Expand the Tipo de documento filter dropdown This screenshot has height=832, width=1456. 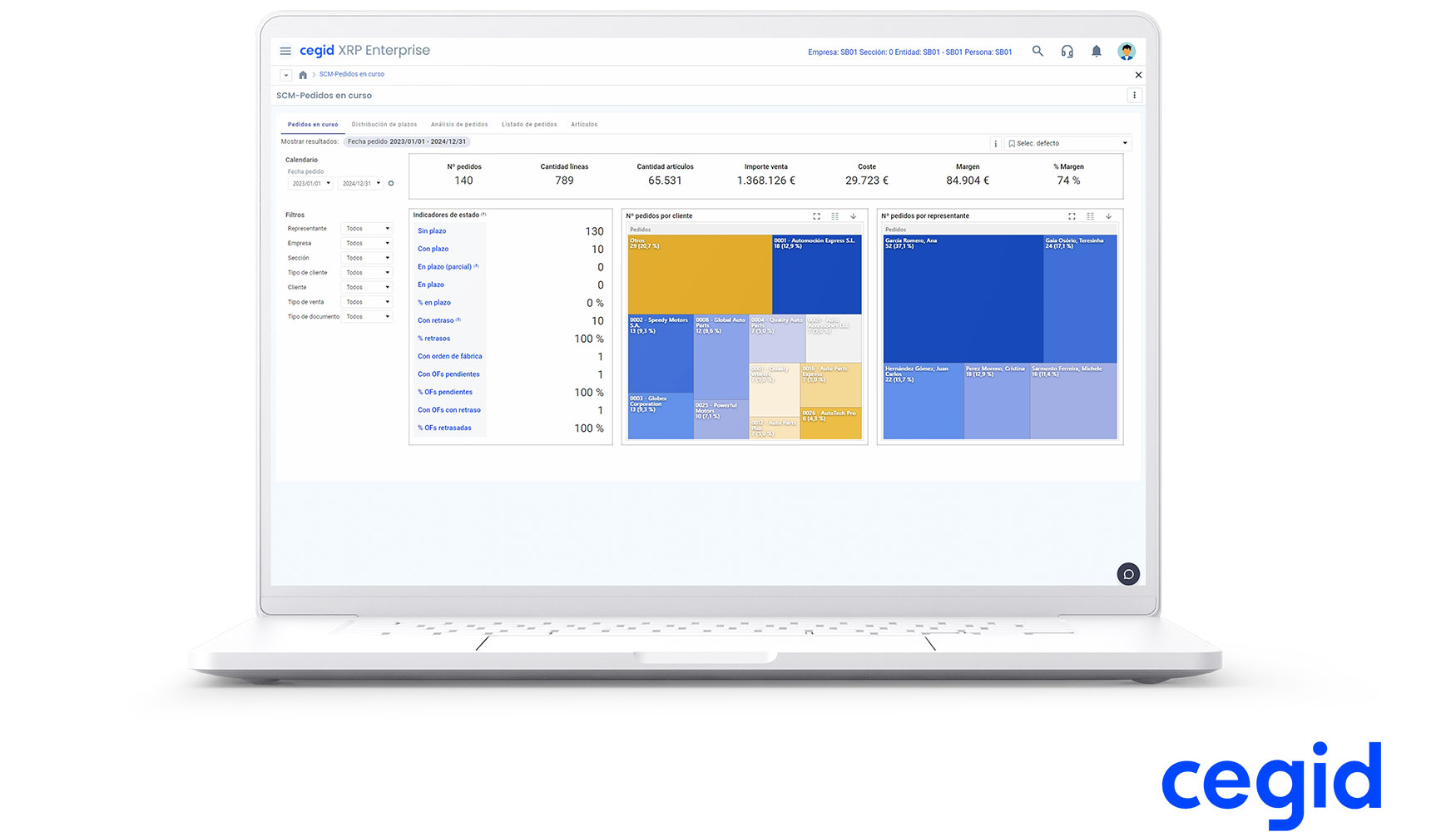367,317
